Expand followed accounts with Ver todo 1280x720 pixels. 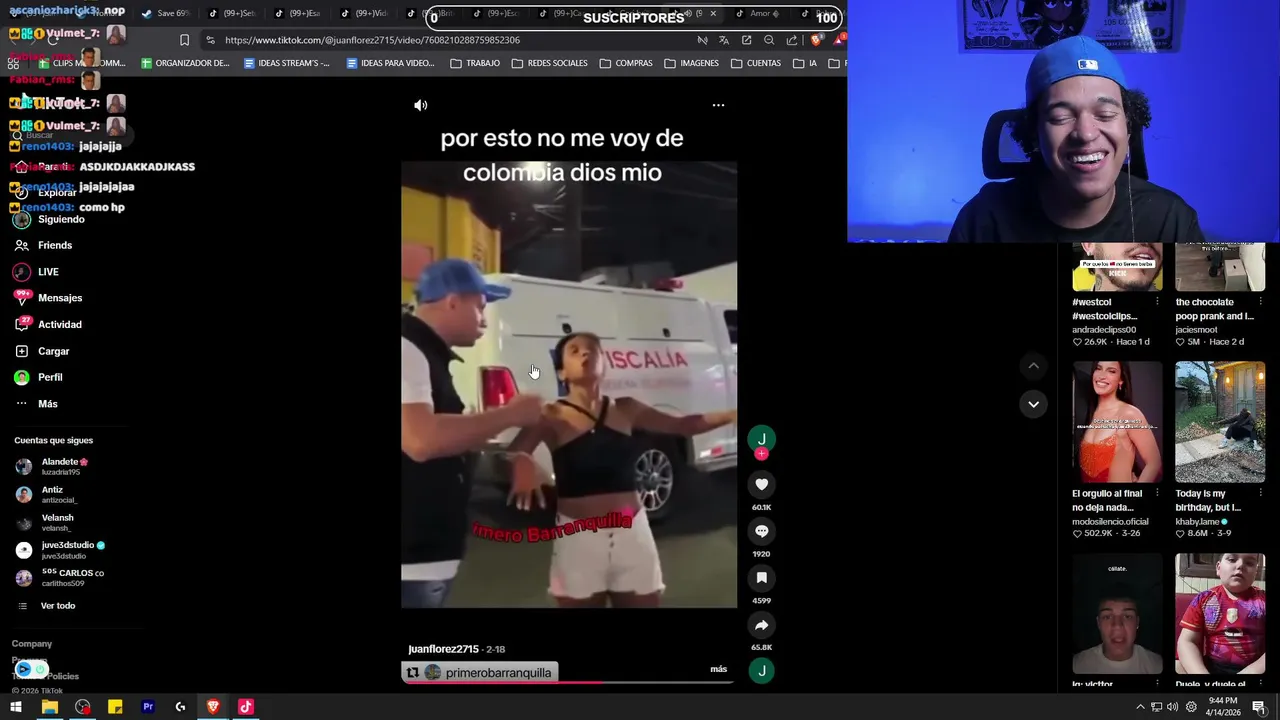(57, 606)
